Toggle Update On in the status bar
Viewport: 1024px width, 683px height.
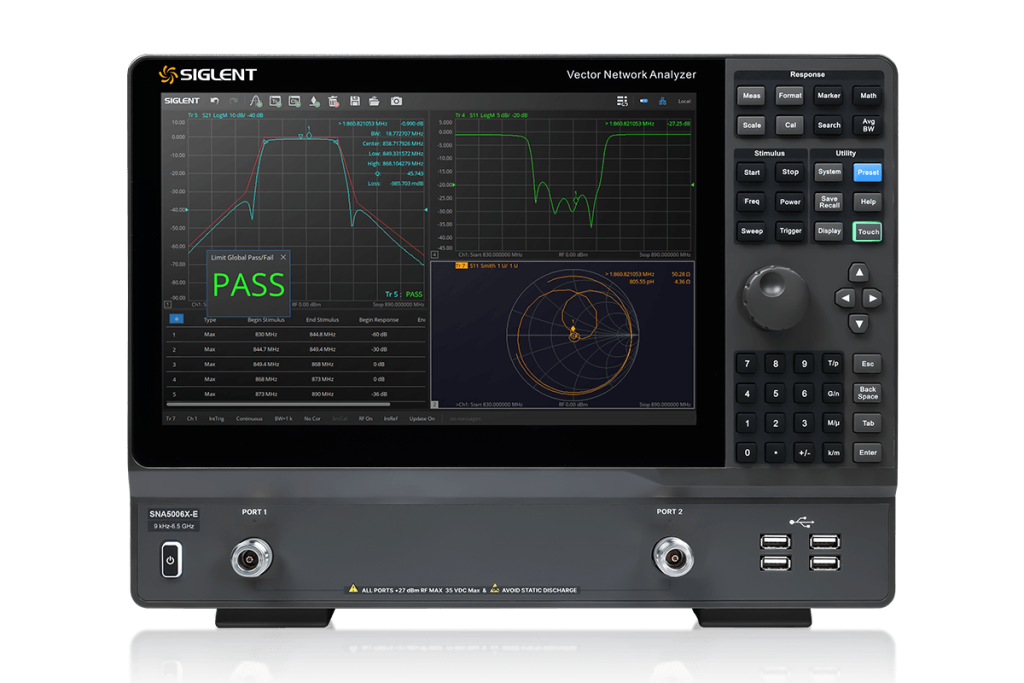coord(422,418)
